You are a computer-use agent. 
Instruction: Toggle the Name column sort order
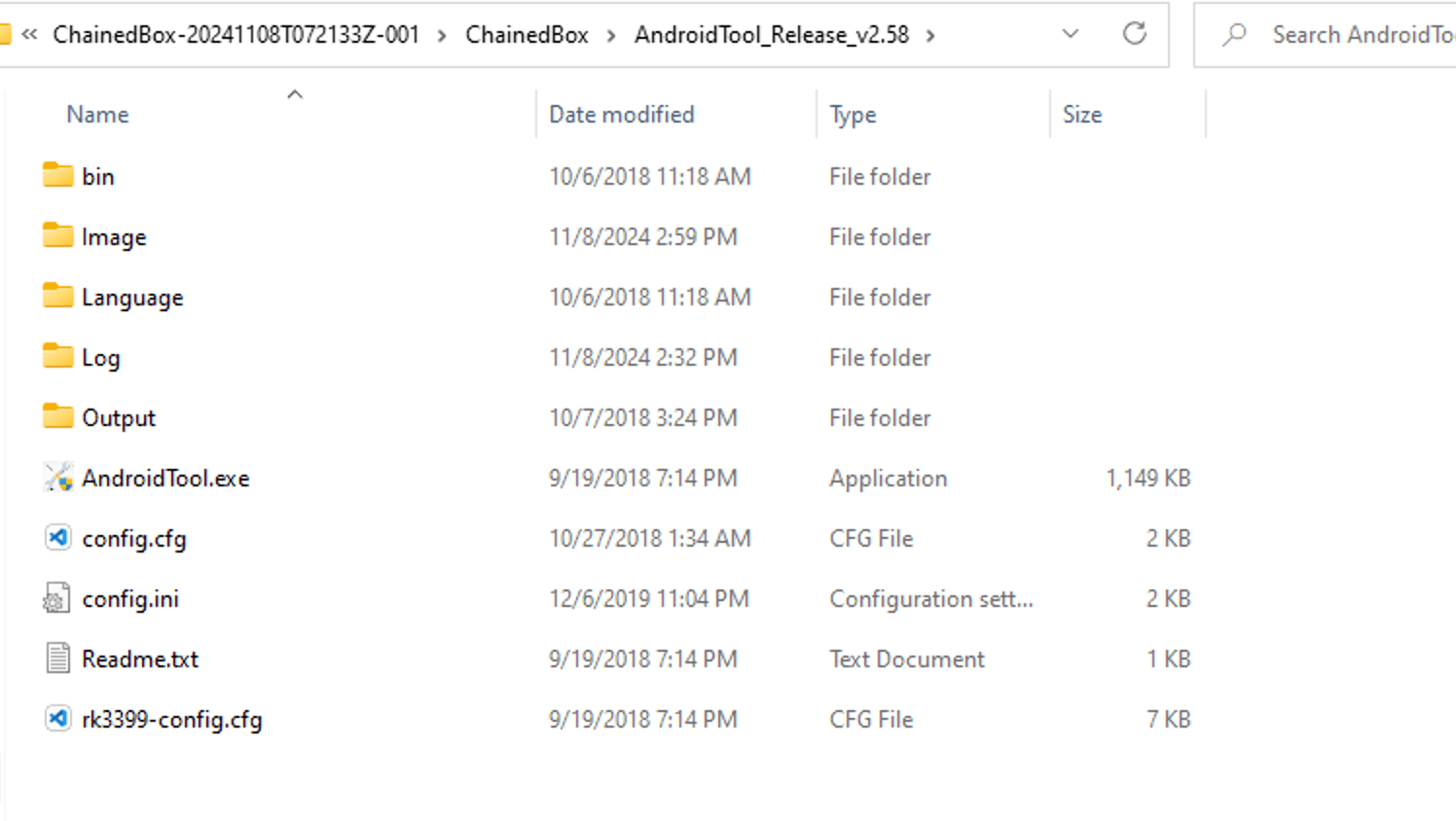click(x=96, y=114)
